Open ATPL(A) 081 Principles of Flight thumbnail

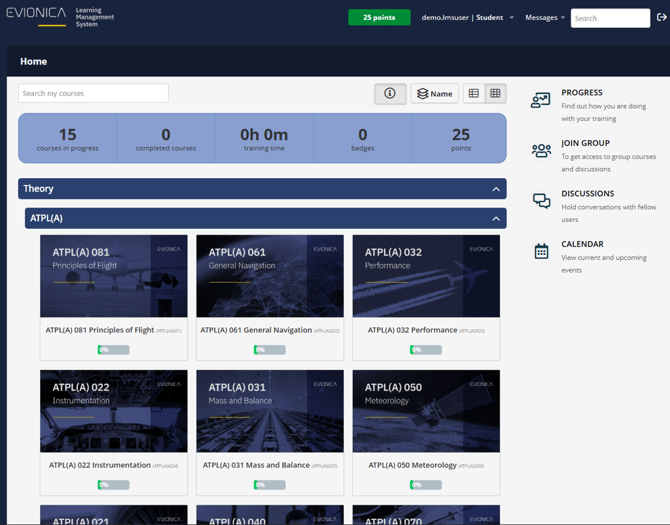(114, 276)
